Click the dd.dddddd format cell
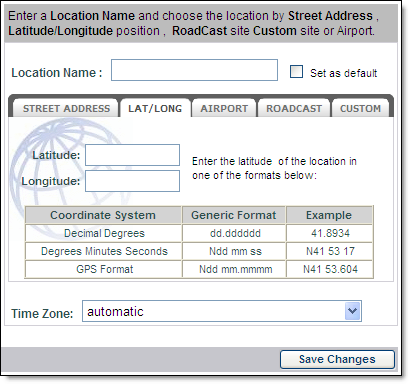Viewport: 410px width, 384px height. [234, 233]
